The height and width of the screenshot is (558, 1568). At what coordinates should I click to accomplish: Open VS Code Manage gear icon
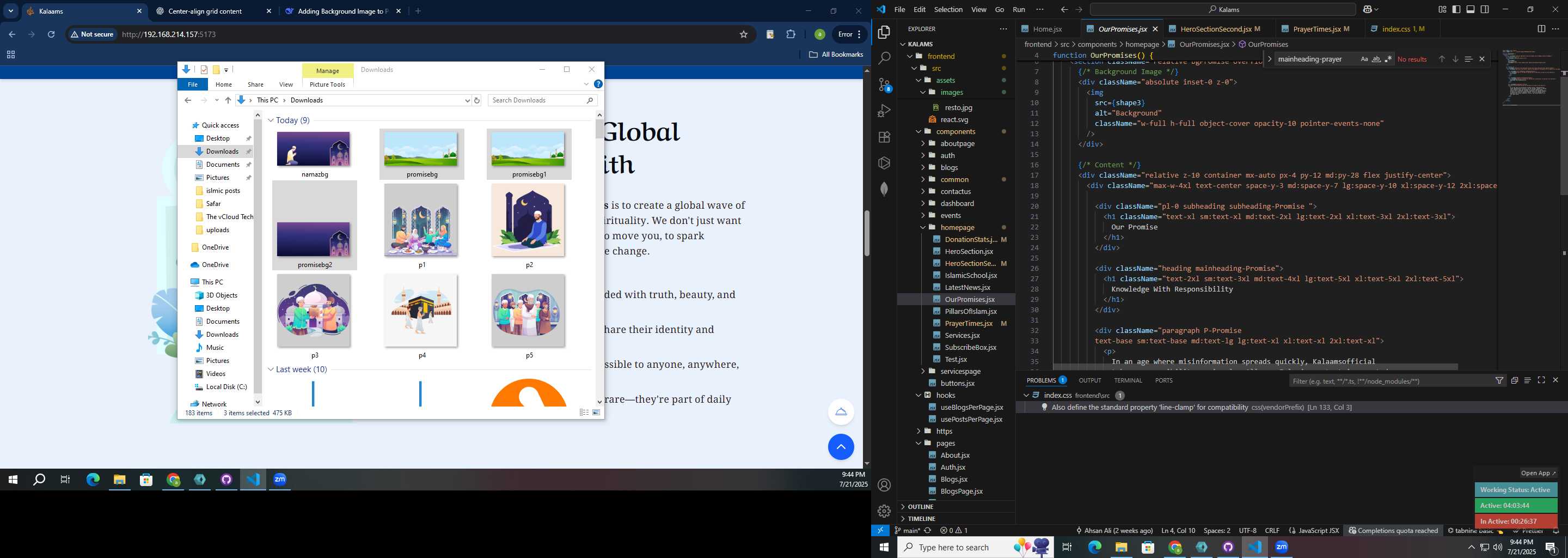coord(884,511)
